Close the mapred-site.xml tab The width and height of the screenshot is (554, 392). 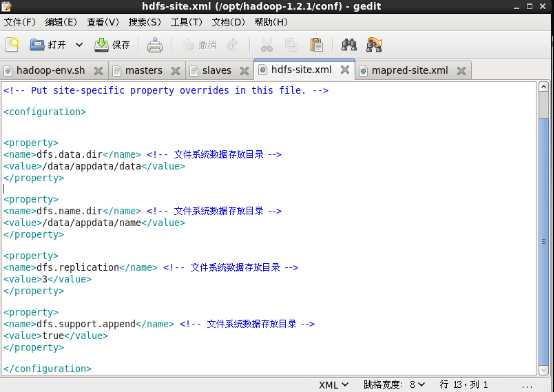click(x=461, y=71)
